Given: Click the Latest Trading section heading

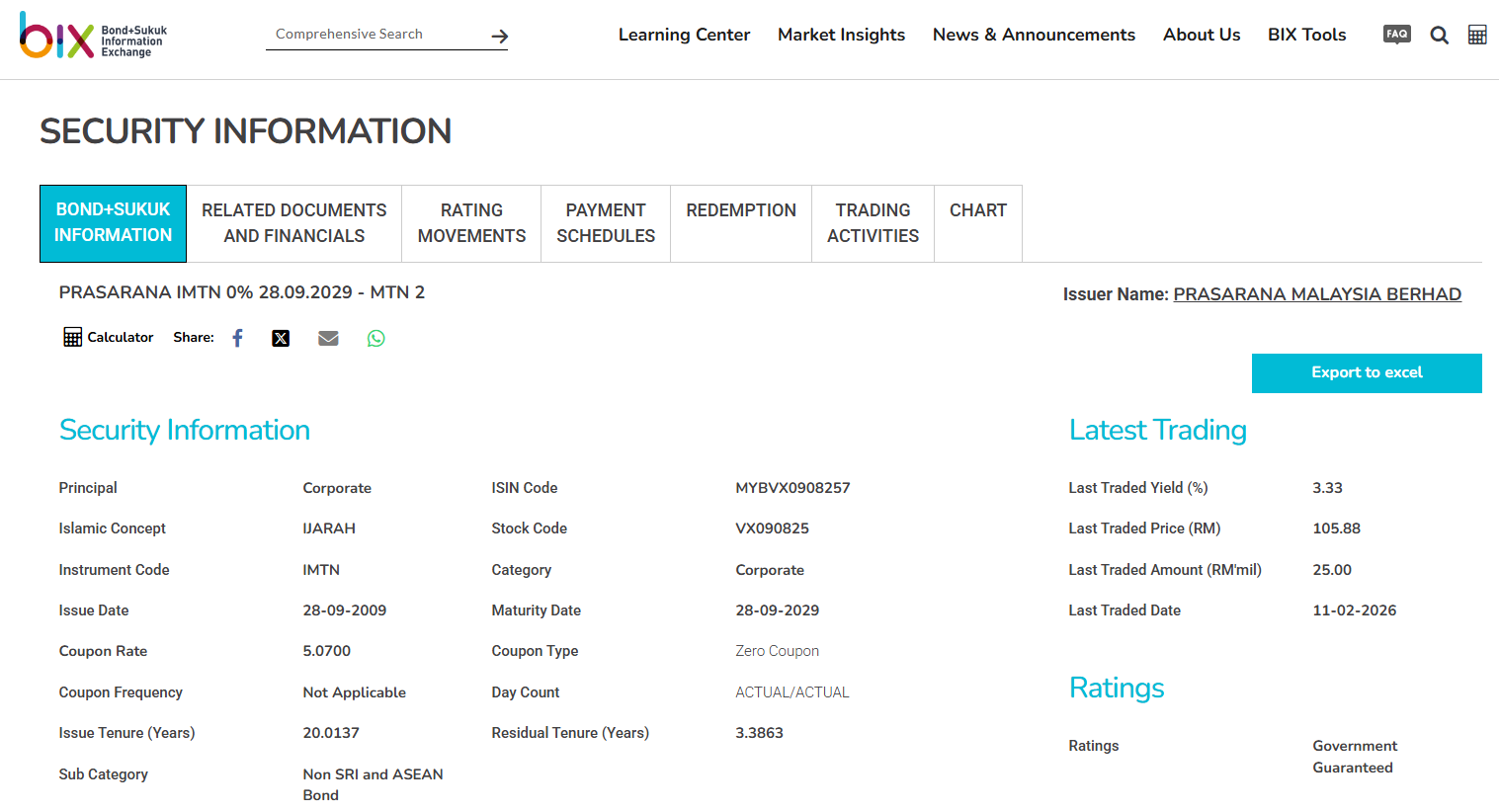Looking at the screenshot, I should tap(1157, 430).
